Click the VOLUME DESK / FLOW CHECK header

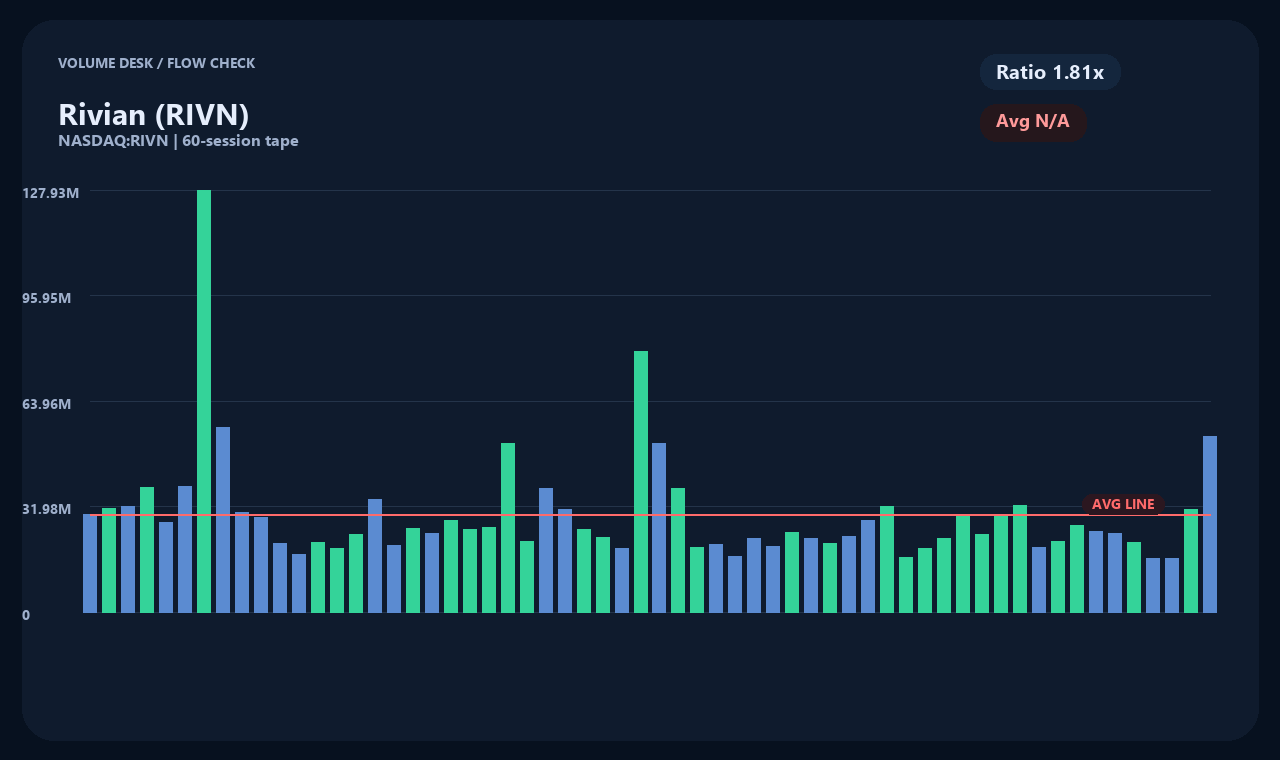[156, 63]
